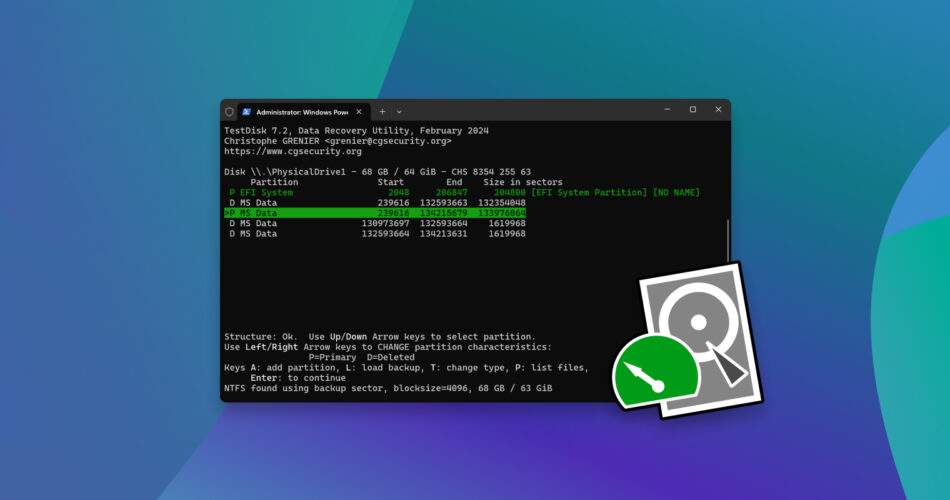Select the Administrator: Windows PowerShell tab

302,112
